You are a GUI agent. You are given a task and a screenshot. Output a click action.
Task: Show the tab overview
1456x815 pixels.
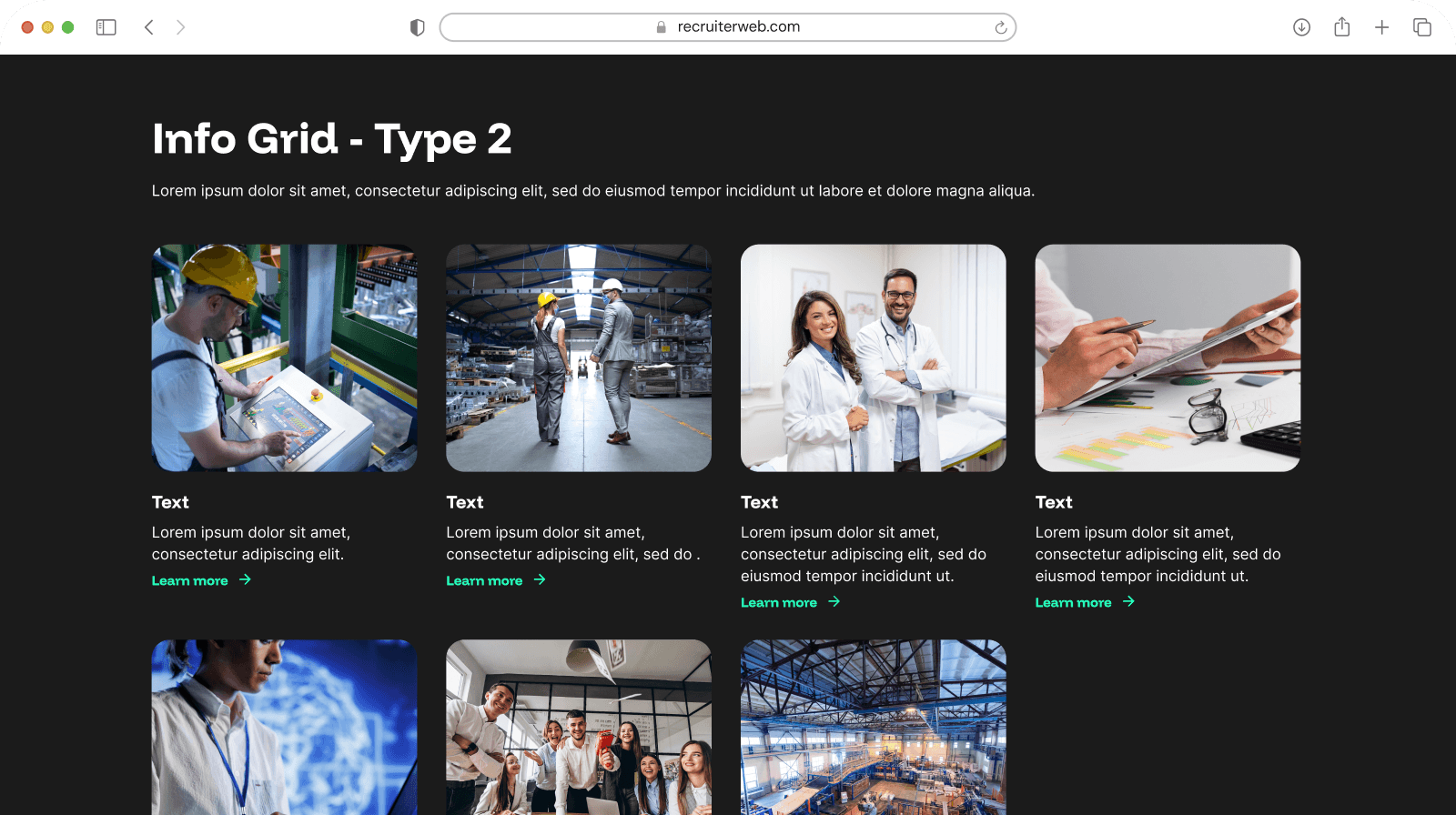pyautogui.click(x=1421, y=27)
